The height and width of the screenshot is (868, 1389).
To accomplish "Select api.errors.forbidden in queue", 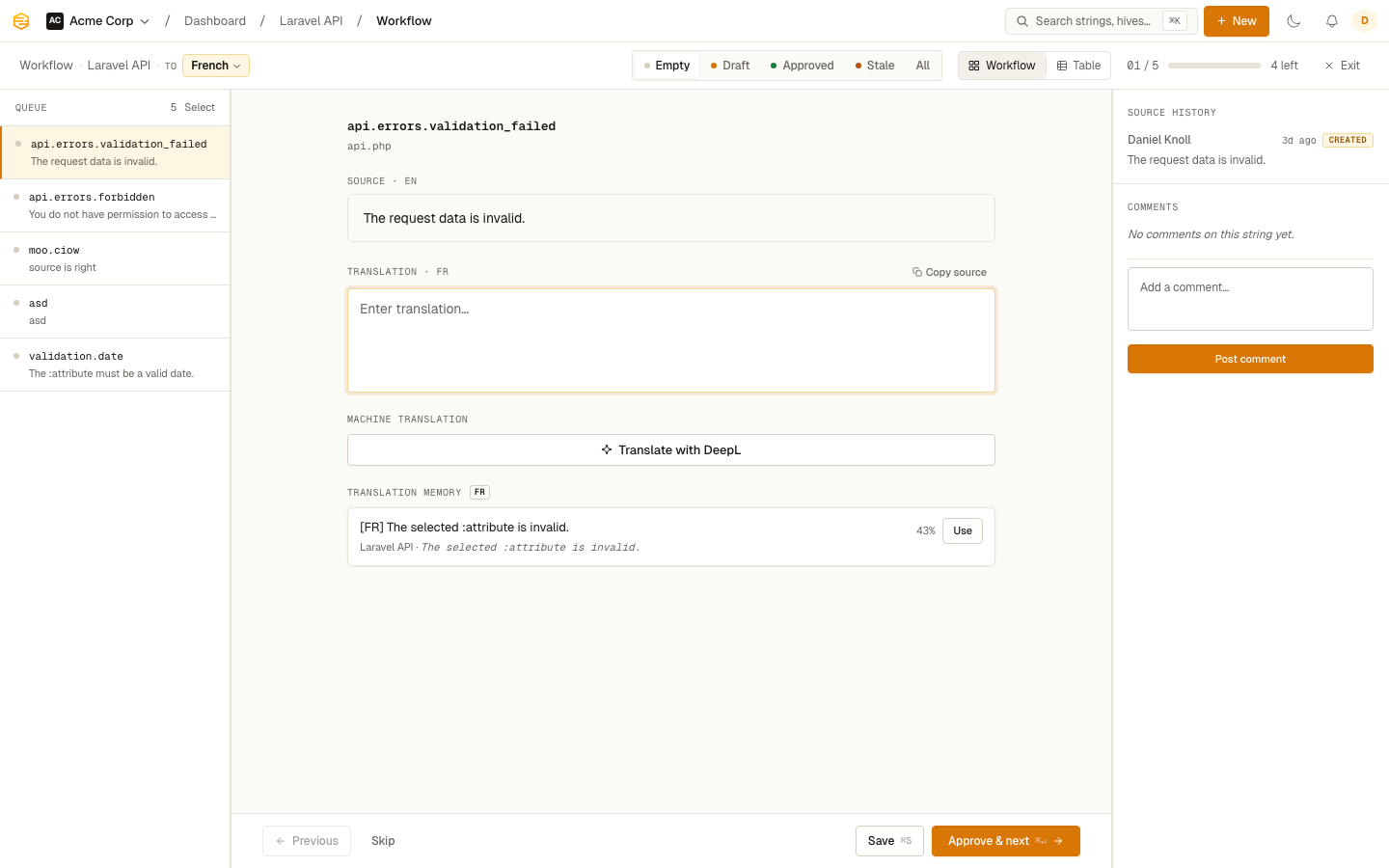I will pyautogui.click(x=115, y=205).
